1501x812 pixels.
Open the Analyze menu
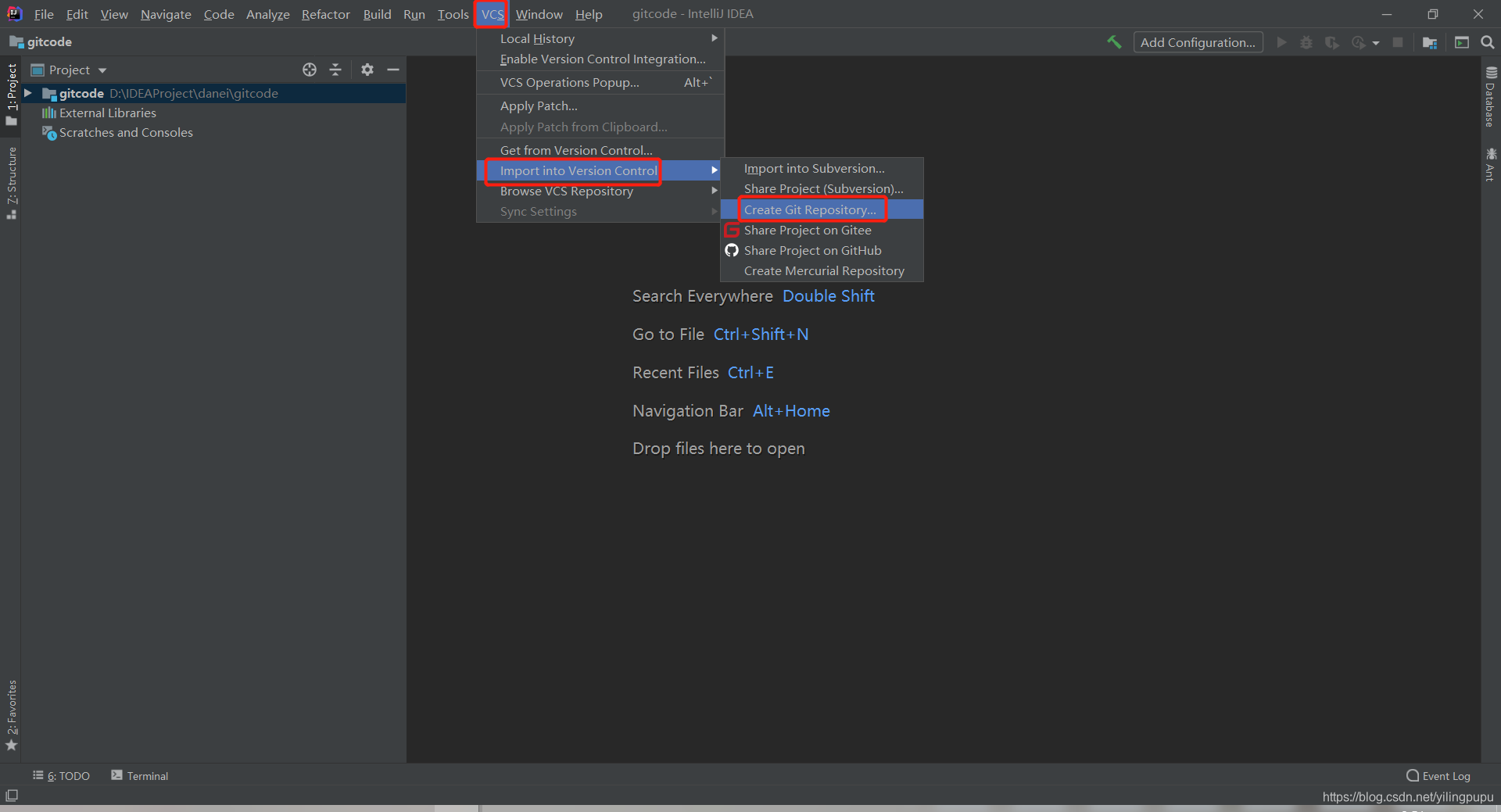click(x=268, y=14)
